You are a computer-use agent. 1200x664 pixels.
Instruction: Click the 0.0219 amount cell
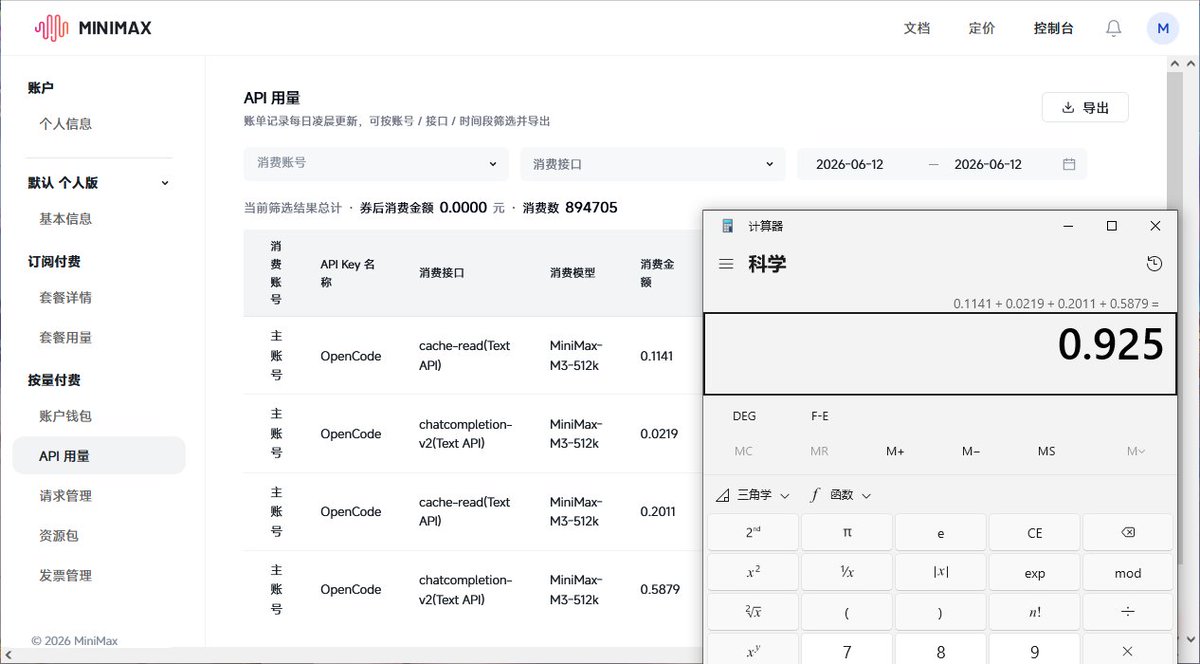coord(659,434)
